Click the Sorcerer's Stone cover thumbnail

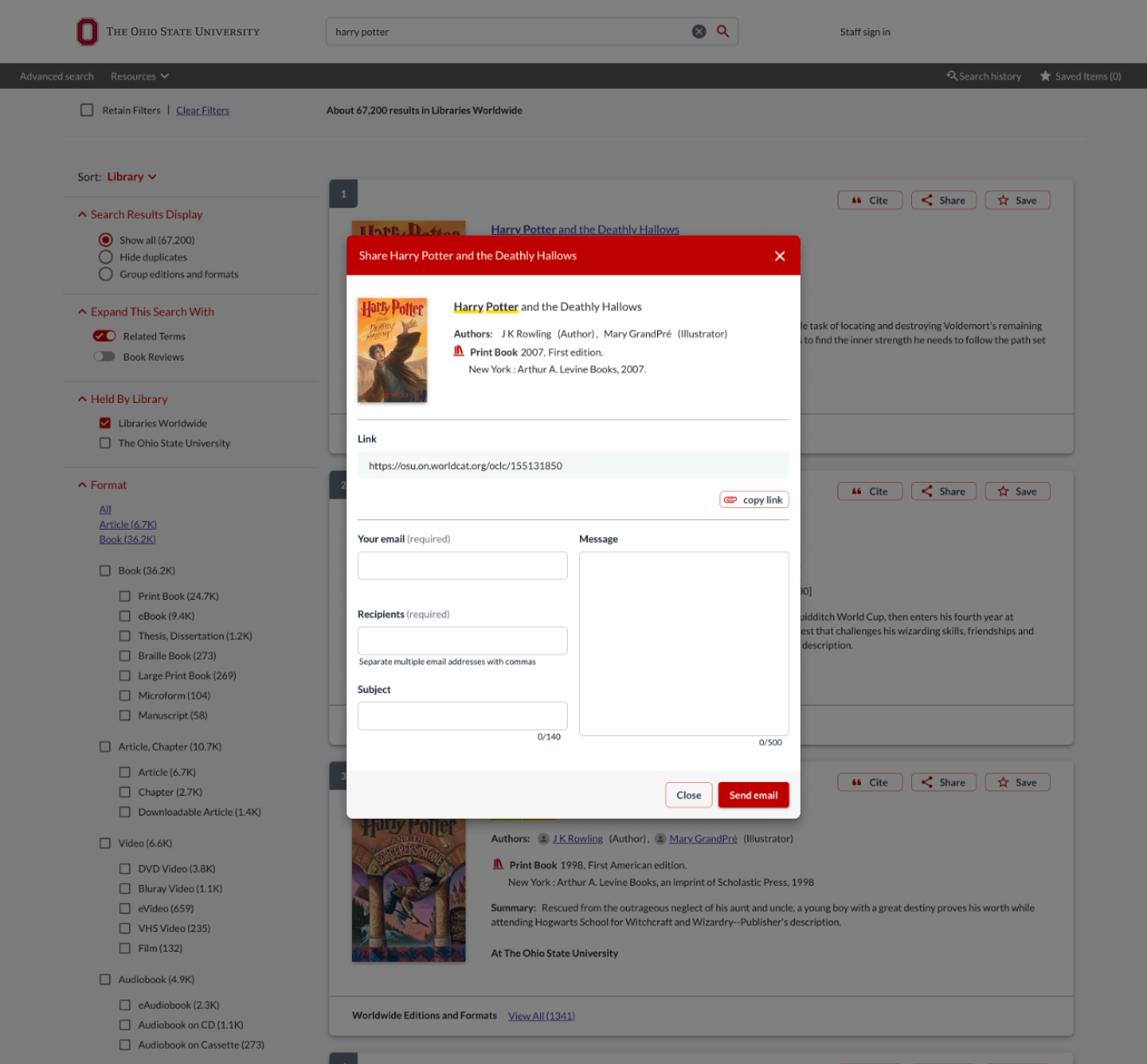coord(409,890)
